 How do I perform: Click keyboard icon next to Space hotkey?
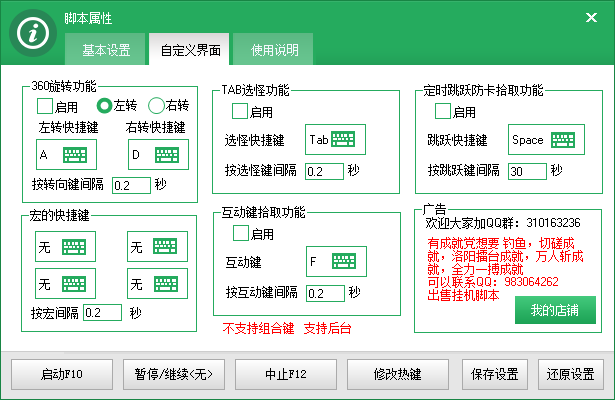[x=563, y=140]
